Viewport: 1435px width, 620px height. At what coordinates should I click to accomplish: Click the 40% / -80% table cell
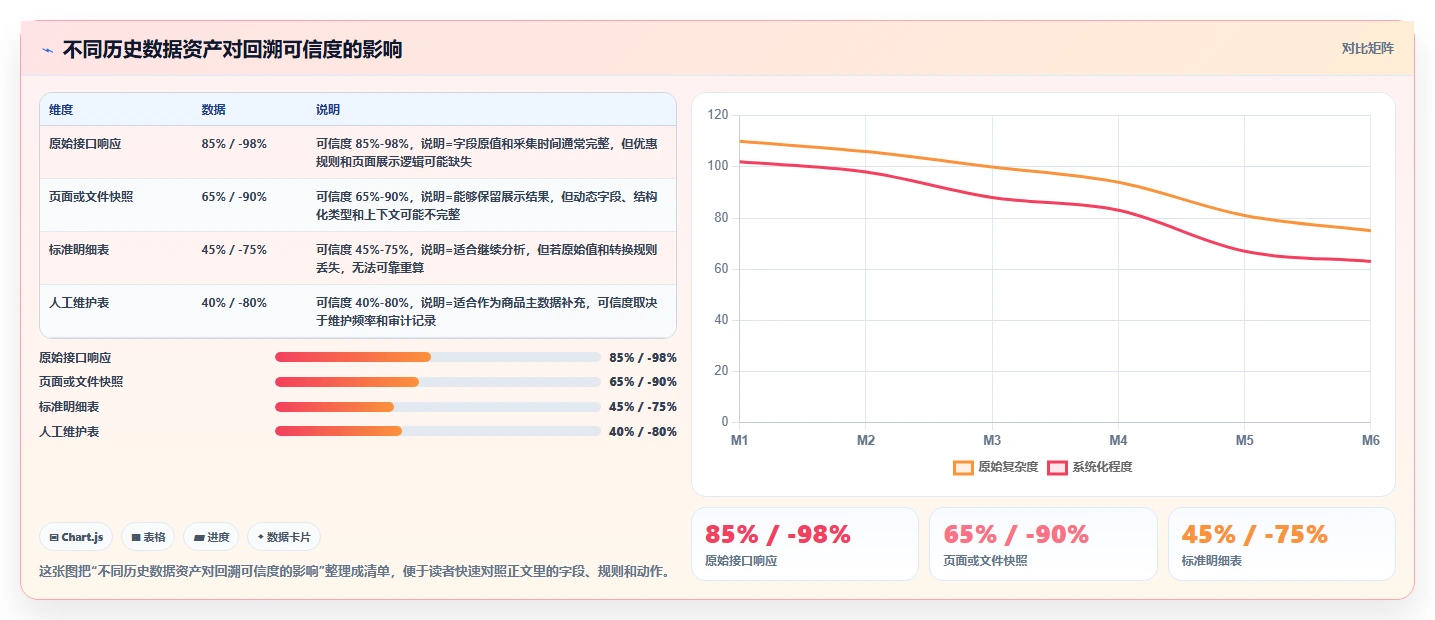click(x=234, y=302)
